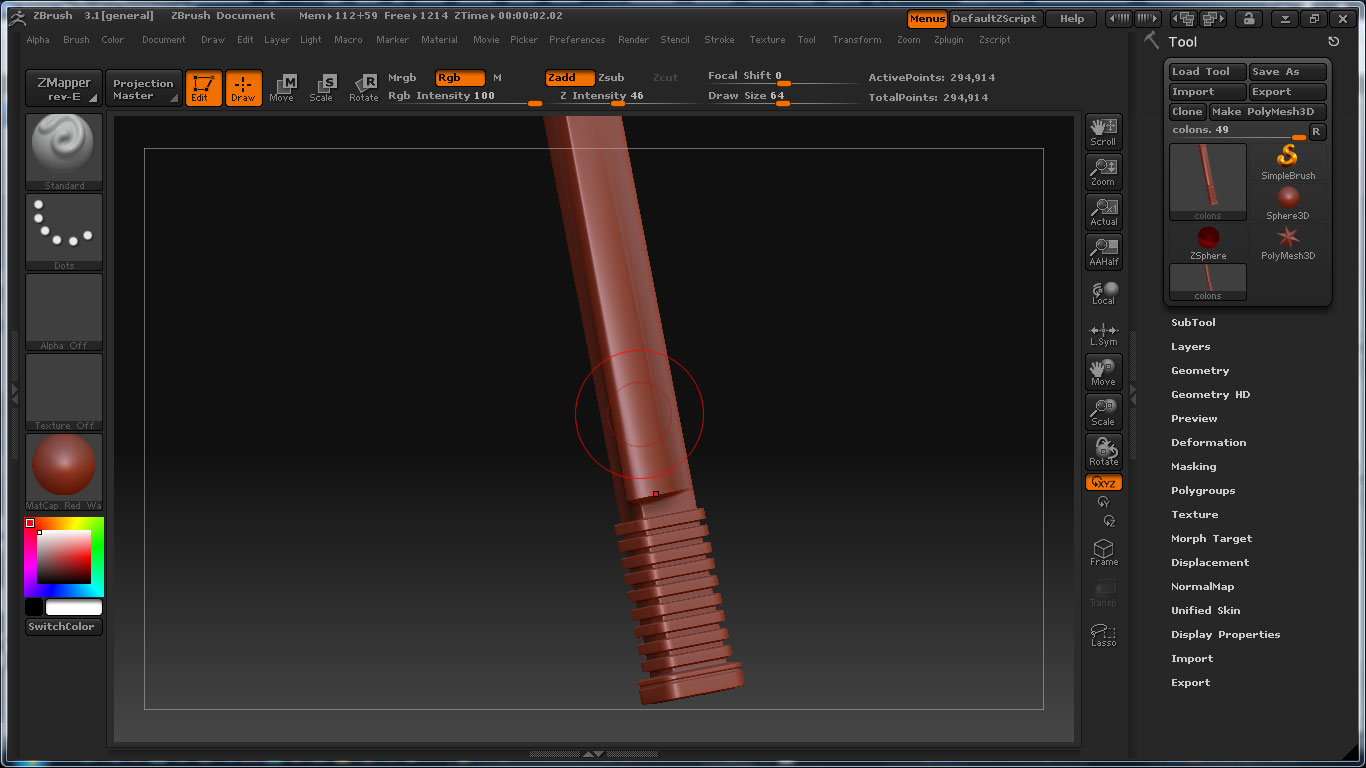Open the Dots stroke selector

click(64, 232)
